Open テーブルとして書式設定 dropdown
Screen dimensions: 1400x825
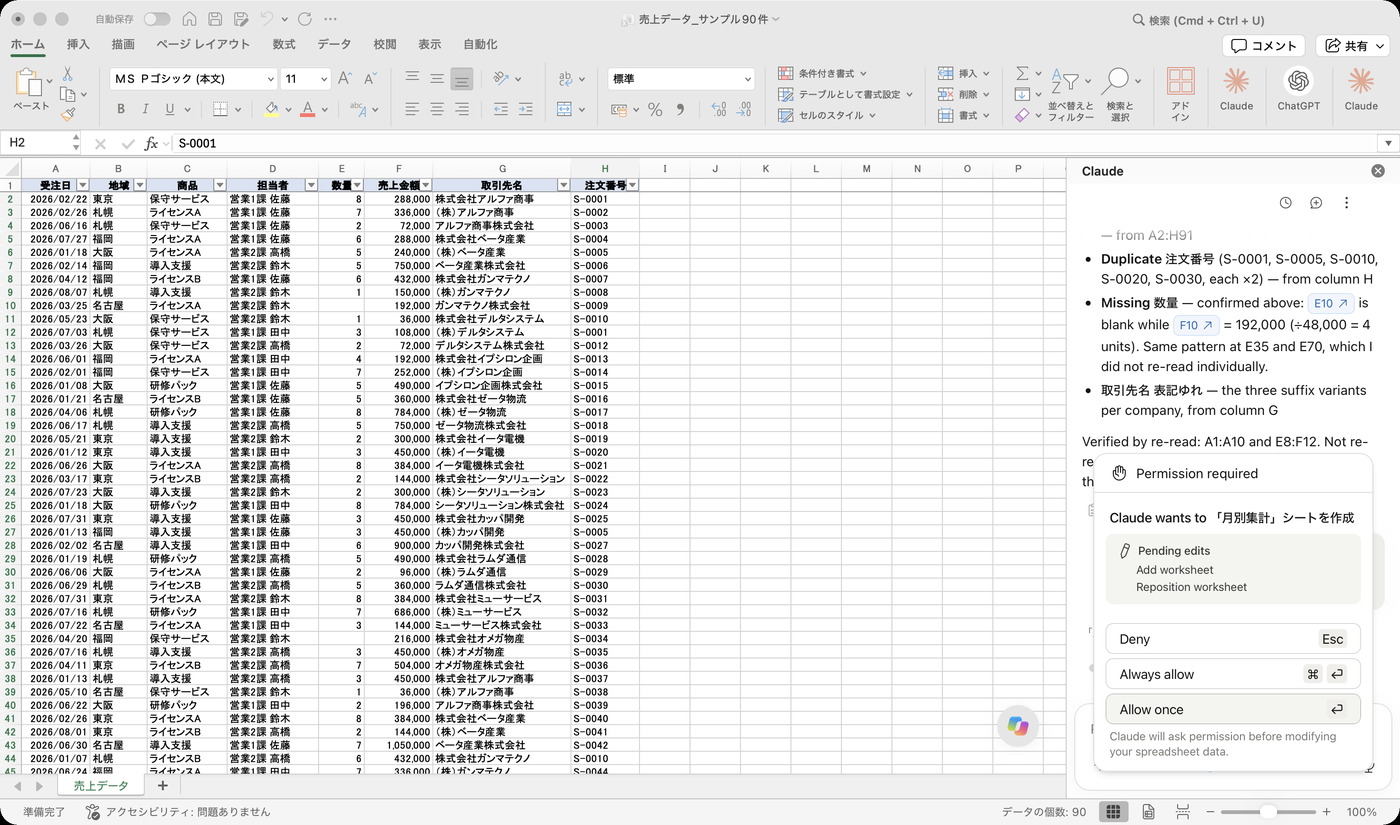coord(845,95)
